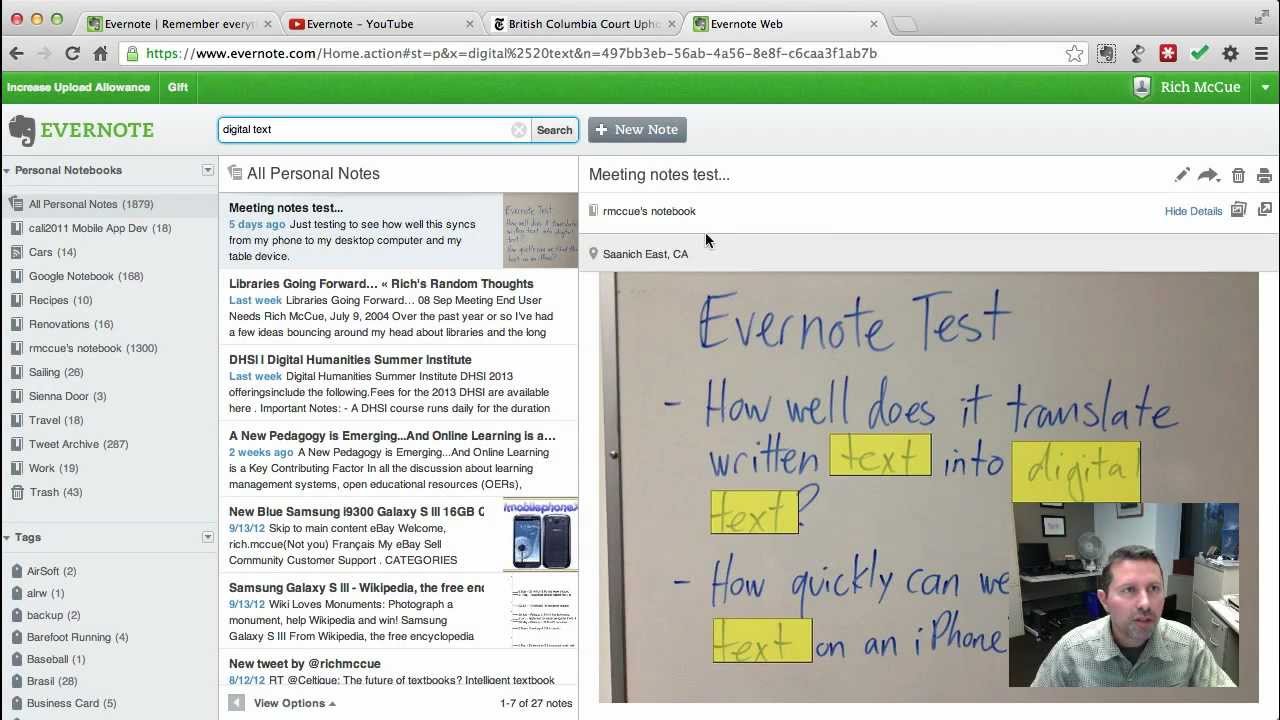Screen dimensions: 1280x720
Task: Click the Evernote web clipper extension icon
Action: [1106, 54]
